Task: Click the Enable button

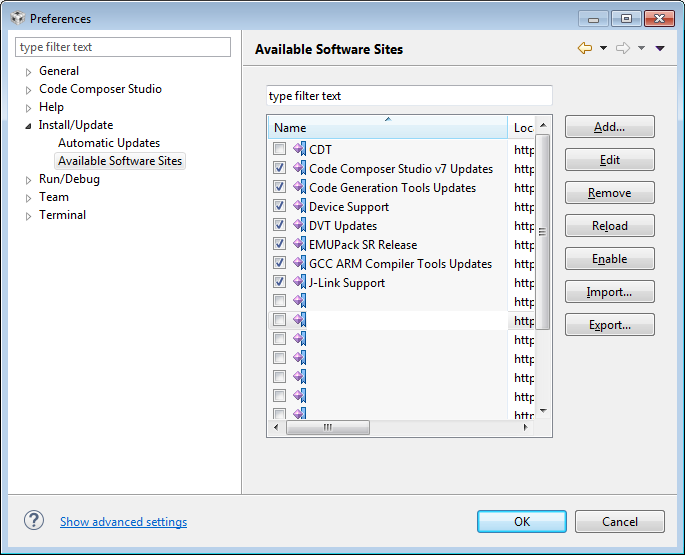Action: pos(609,259)
